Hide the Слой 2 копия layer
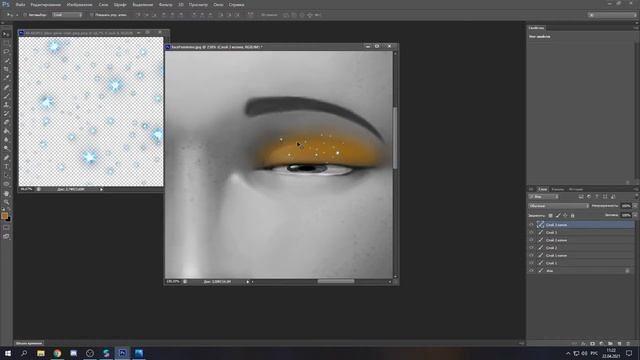640x360 pixels. point(531,240)
